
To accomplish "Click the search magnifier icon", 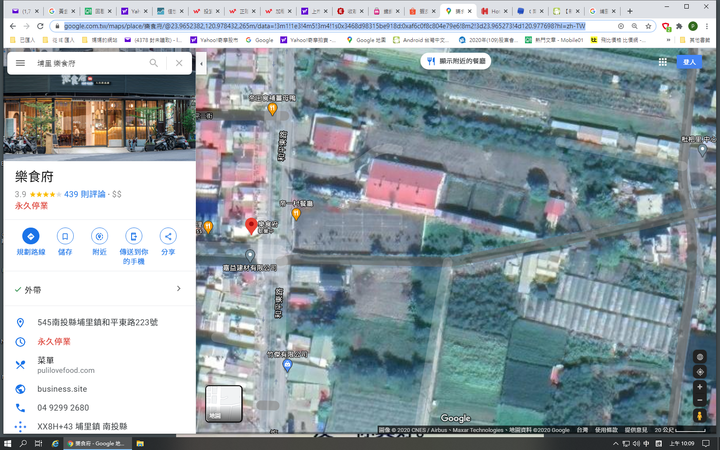I will click(x=154, y=63).
